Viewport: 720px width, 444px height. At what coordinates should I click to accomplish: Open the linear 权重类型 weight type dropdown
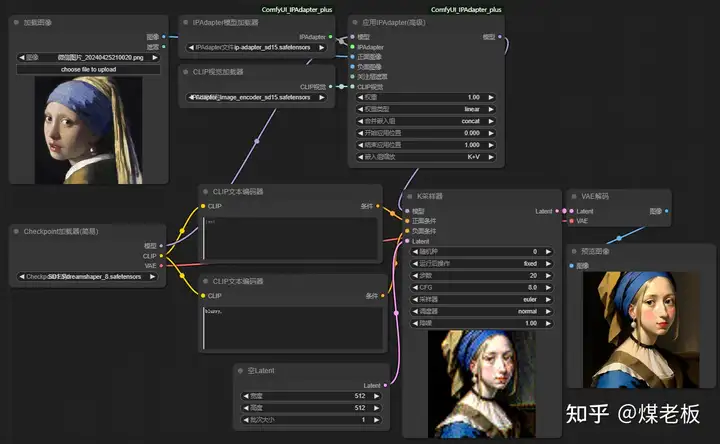426,109
